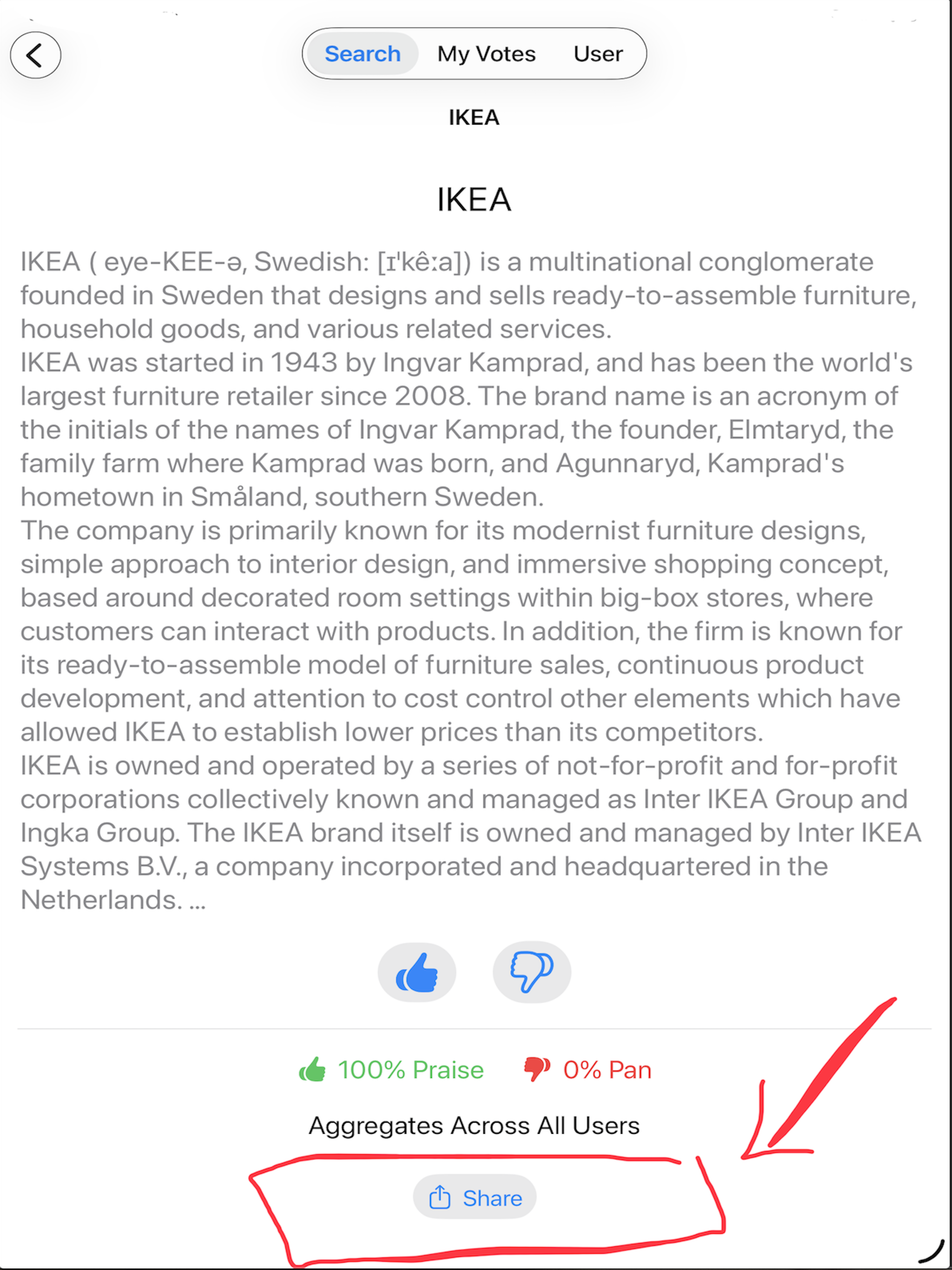Screen dimensions: 952x1270
Task: Click the small bold IKEA navigation title
Action: [474, 118]
